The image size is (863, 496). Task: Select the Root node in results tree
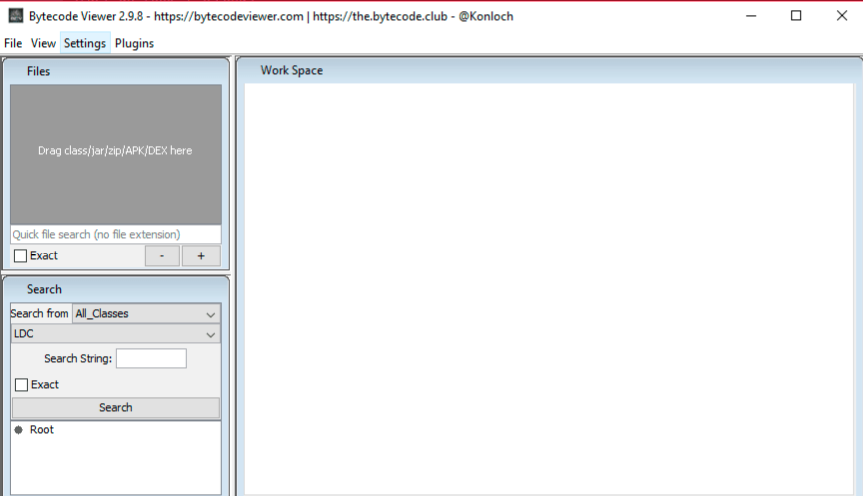click(x=42, y=430)
